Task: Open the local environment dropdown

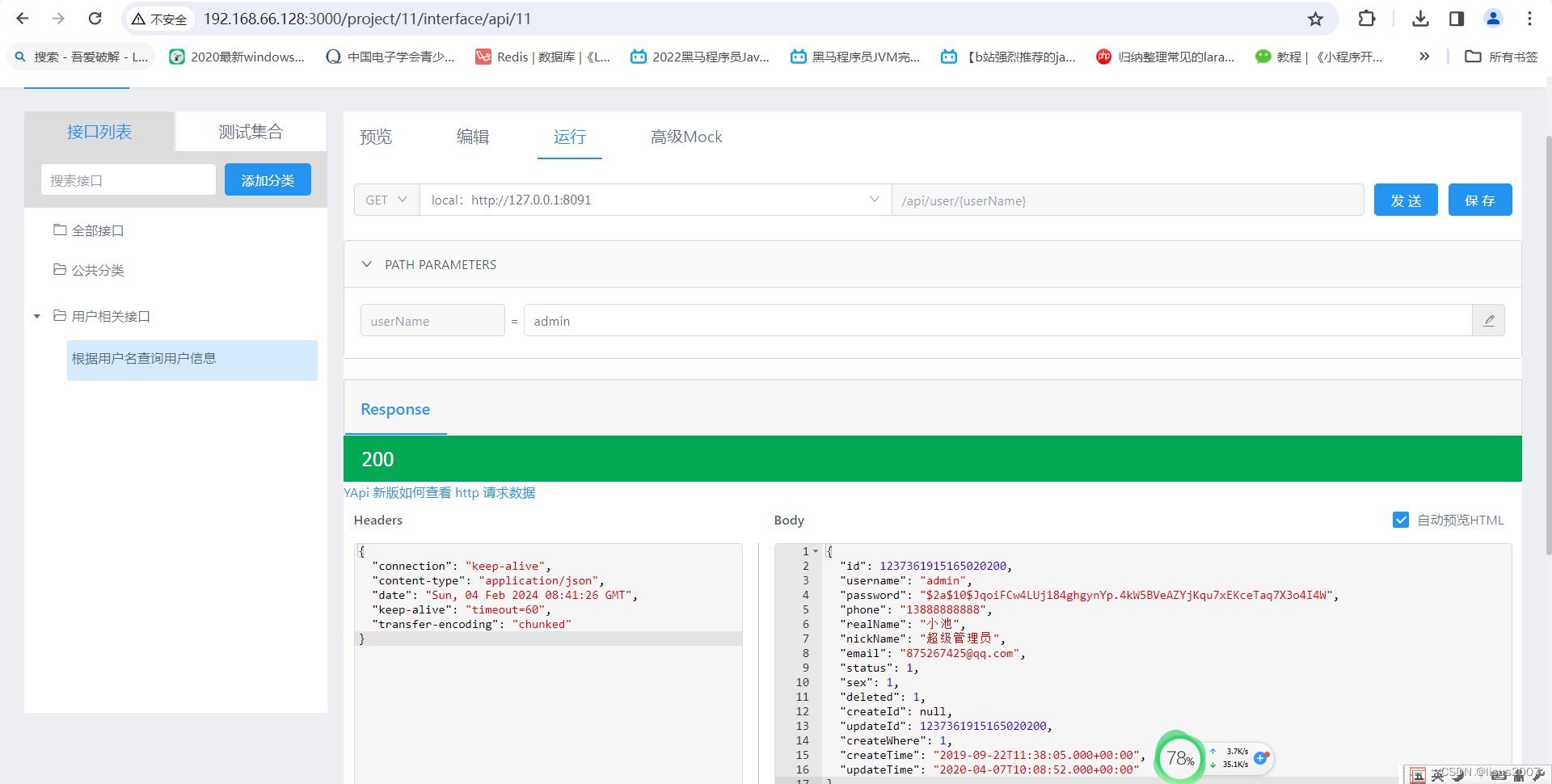Action: point(656,200)
